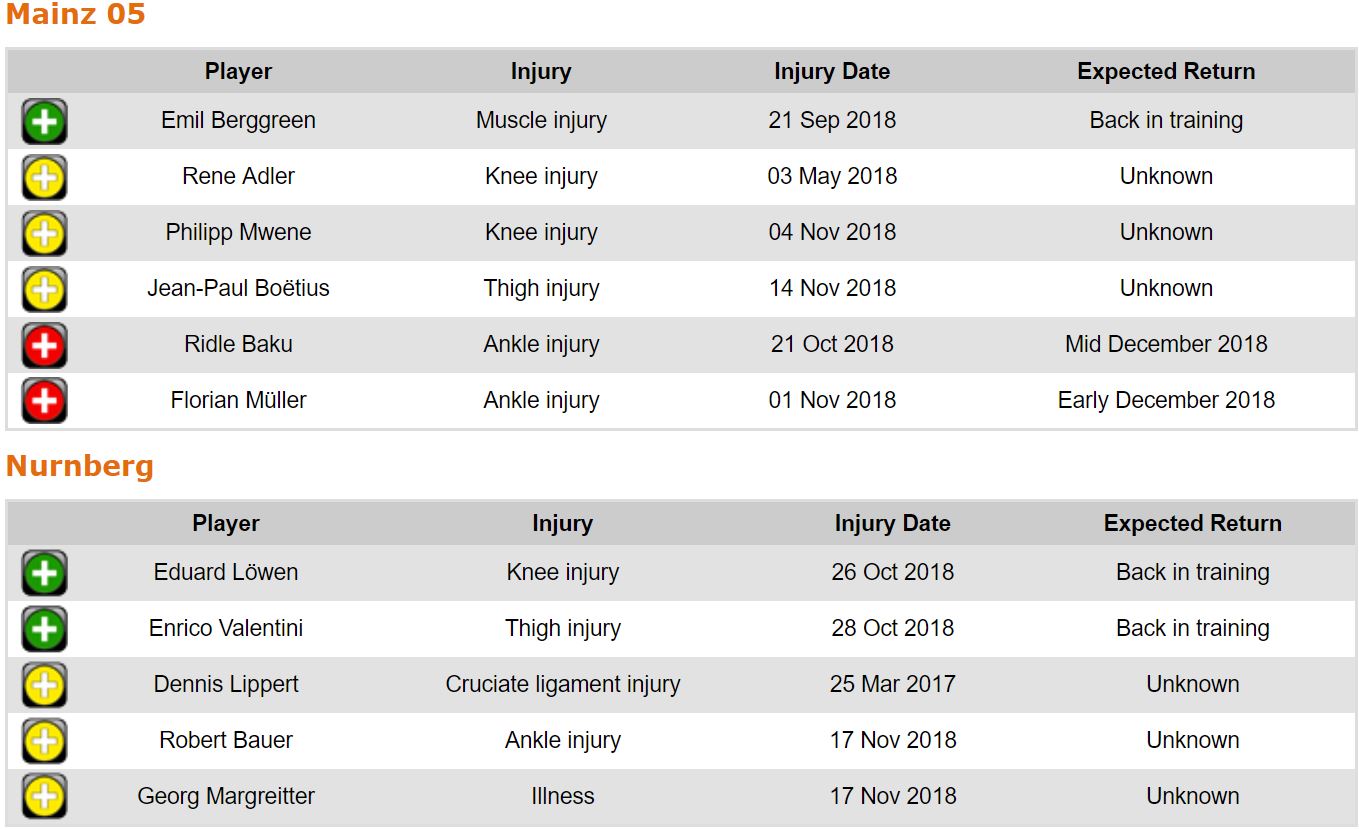Click the yellow status icon beside Dennis Lippert

tap(44, 686)
